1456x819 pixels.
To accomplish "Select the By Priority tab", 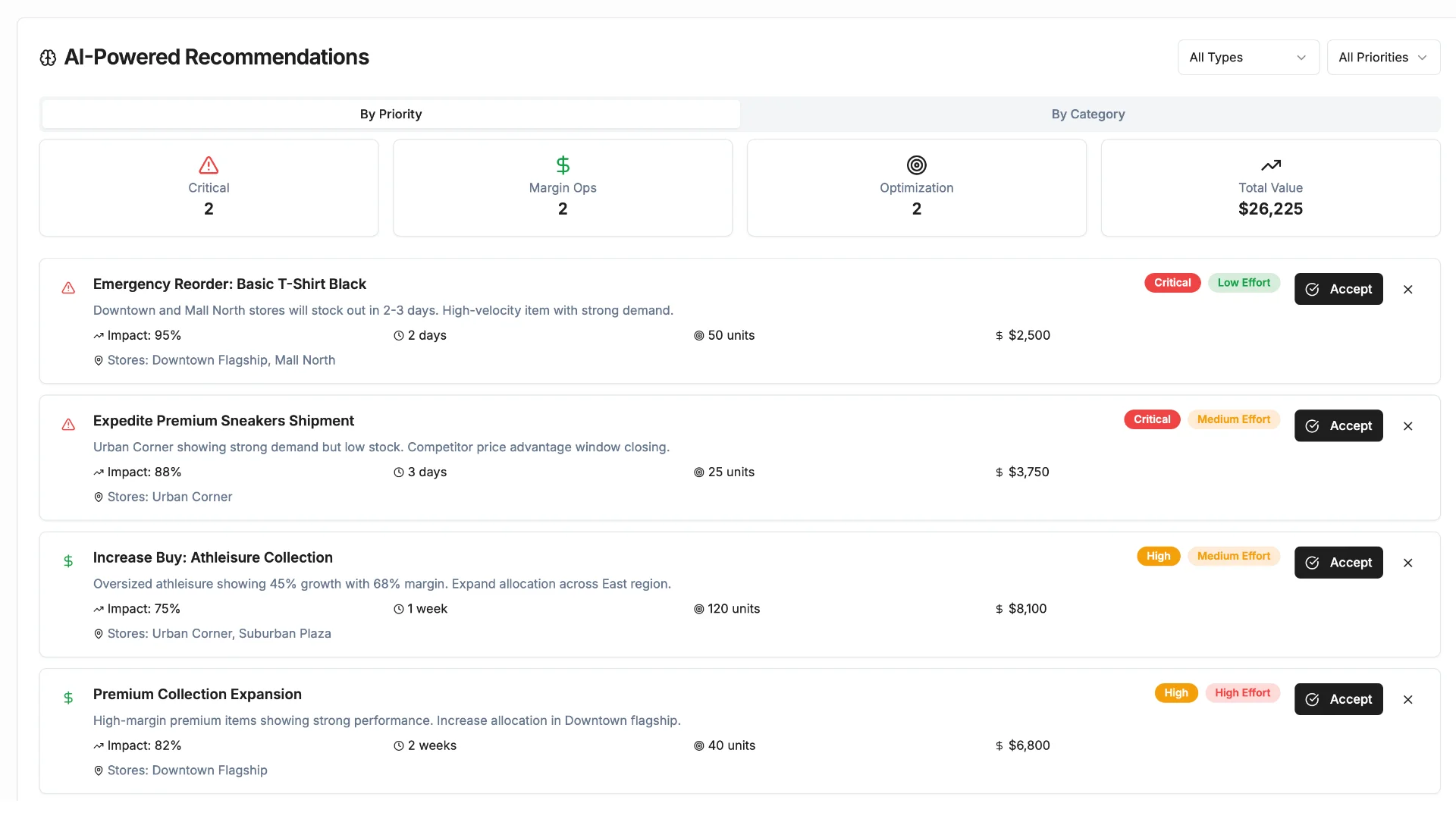I will [x=390, y=114].
